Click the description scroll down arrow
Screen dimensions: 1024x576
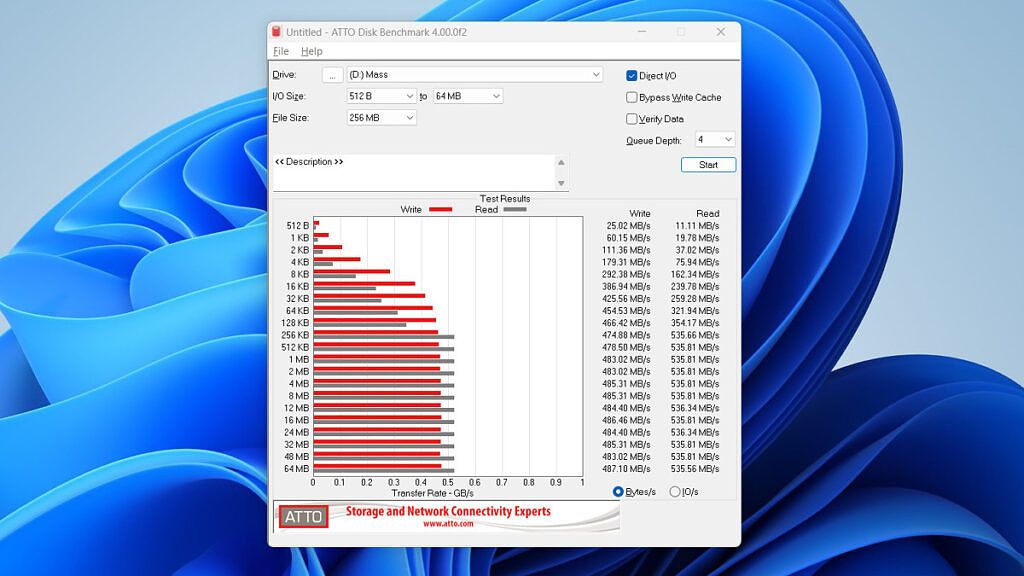click(561, 184)
